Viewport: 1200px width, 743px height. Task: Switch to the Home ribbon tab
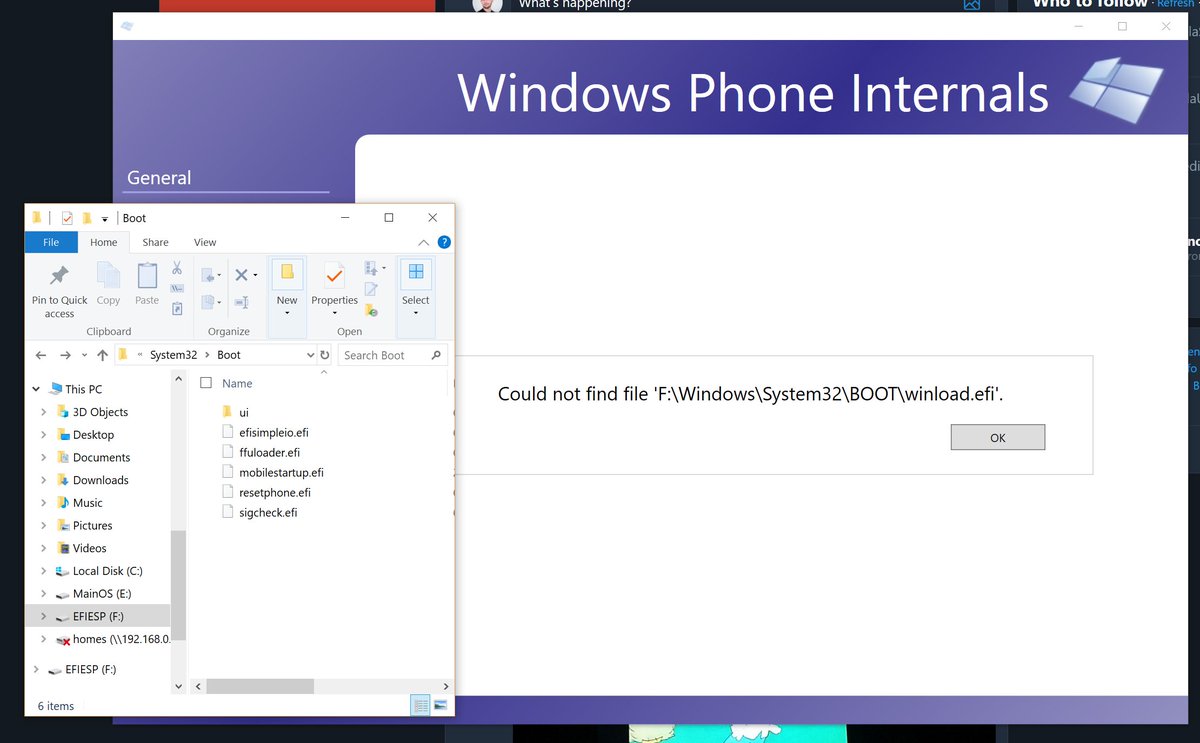(x=103, y=242)
